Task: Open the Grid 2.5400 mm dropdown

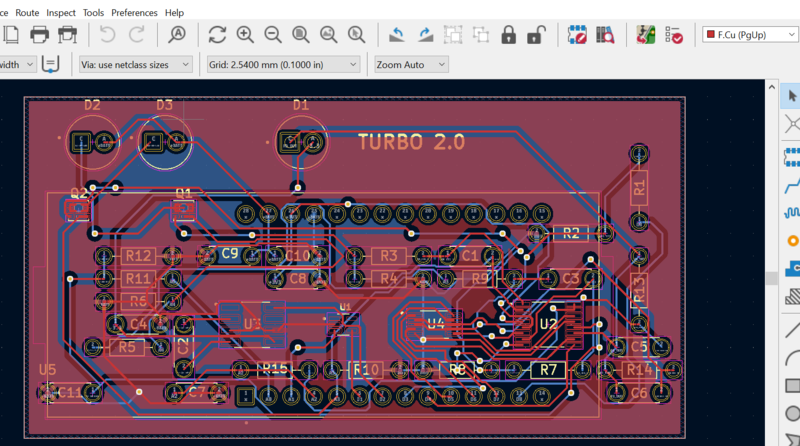Action: pos(283,64)
